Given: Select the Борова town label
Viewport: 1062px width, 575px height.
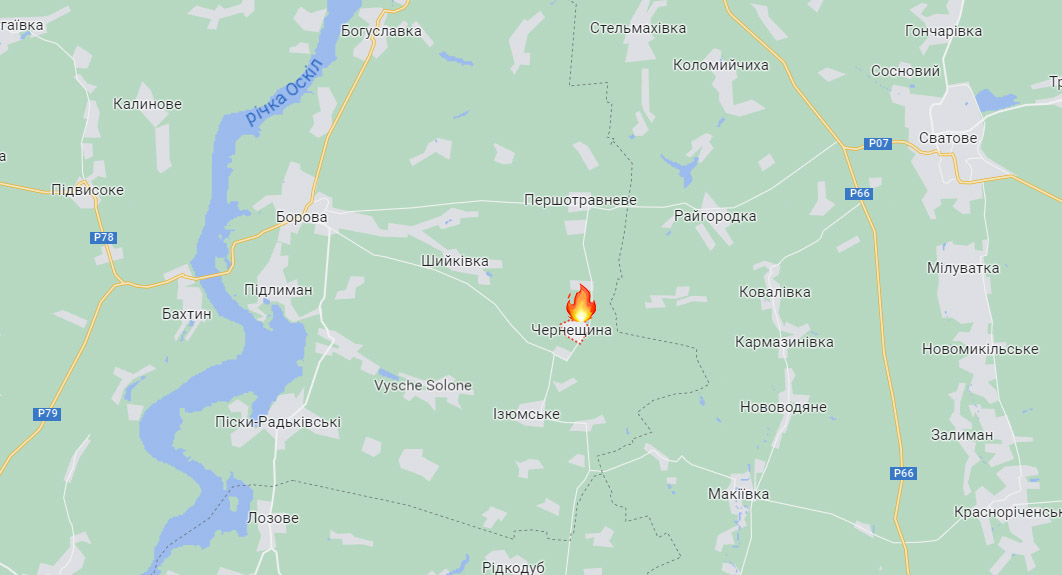Looking at the screenshot, I should pyautogui.click(x=301, y=217).
